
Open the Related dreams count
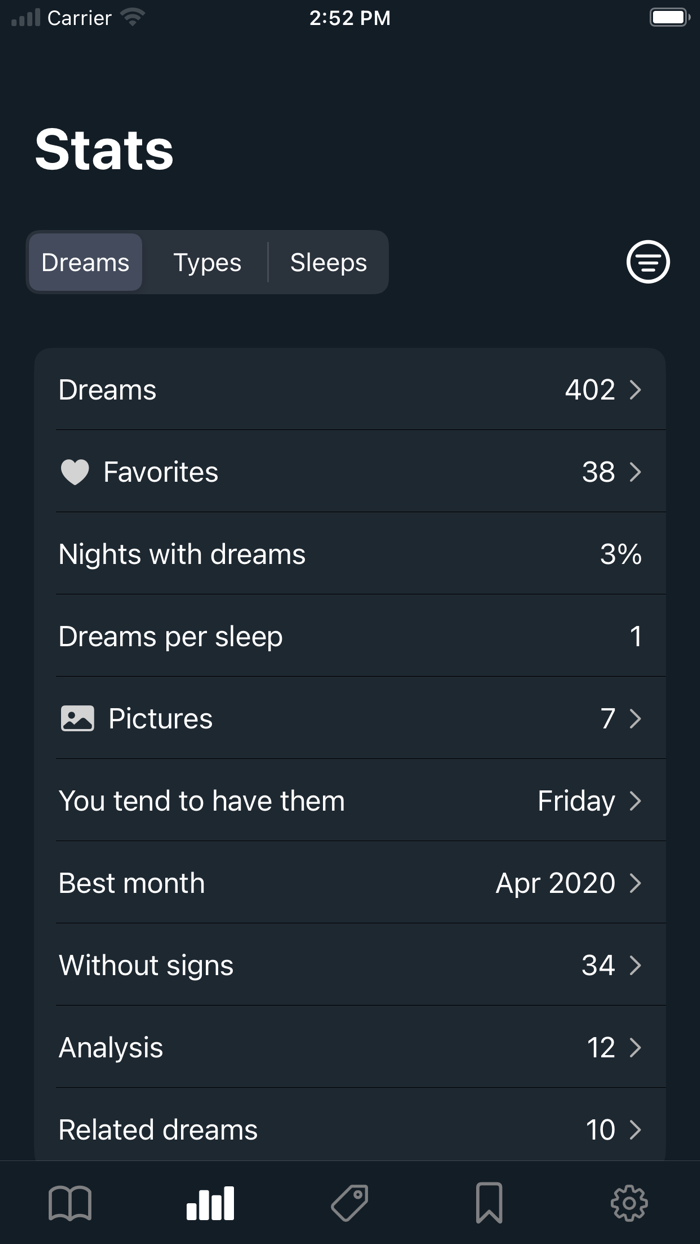(x=350, y=1129)
